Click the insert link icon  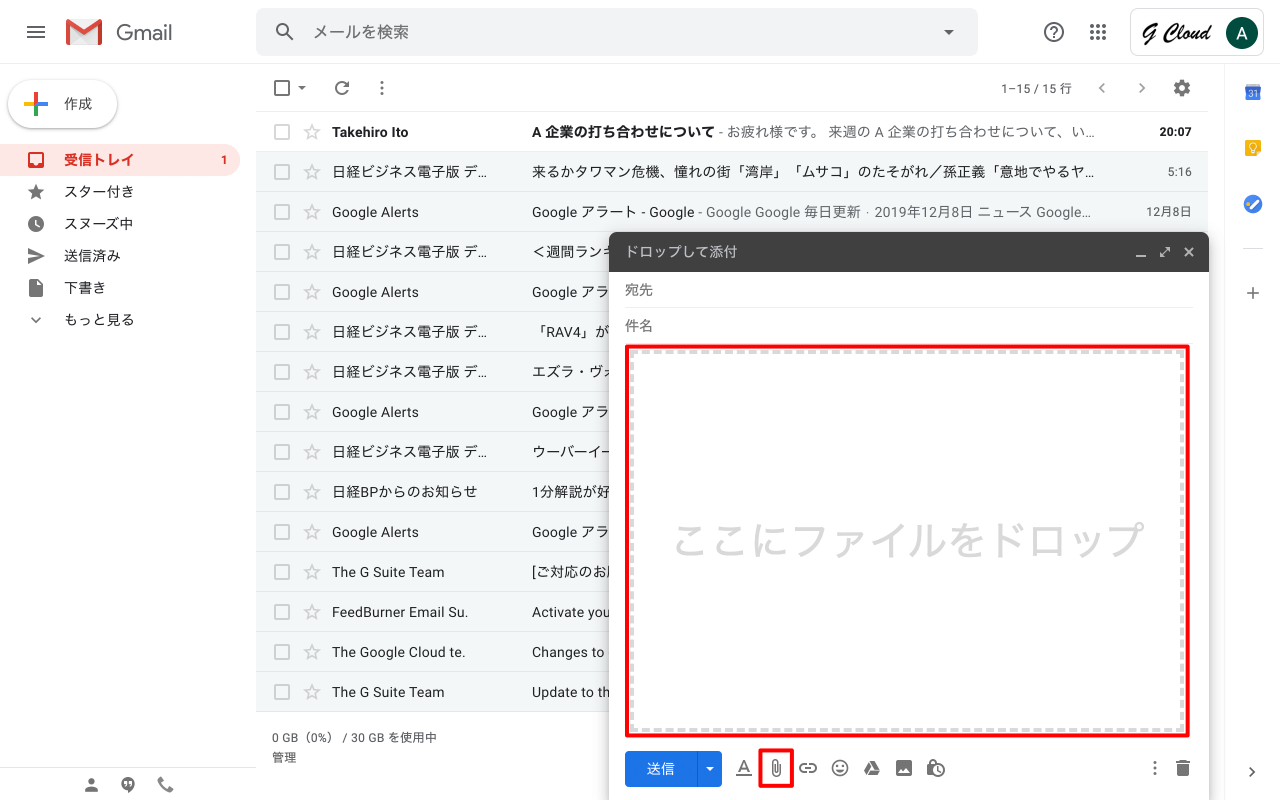tap(808, 768)
